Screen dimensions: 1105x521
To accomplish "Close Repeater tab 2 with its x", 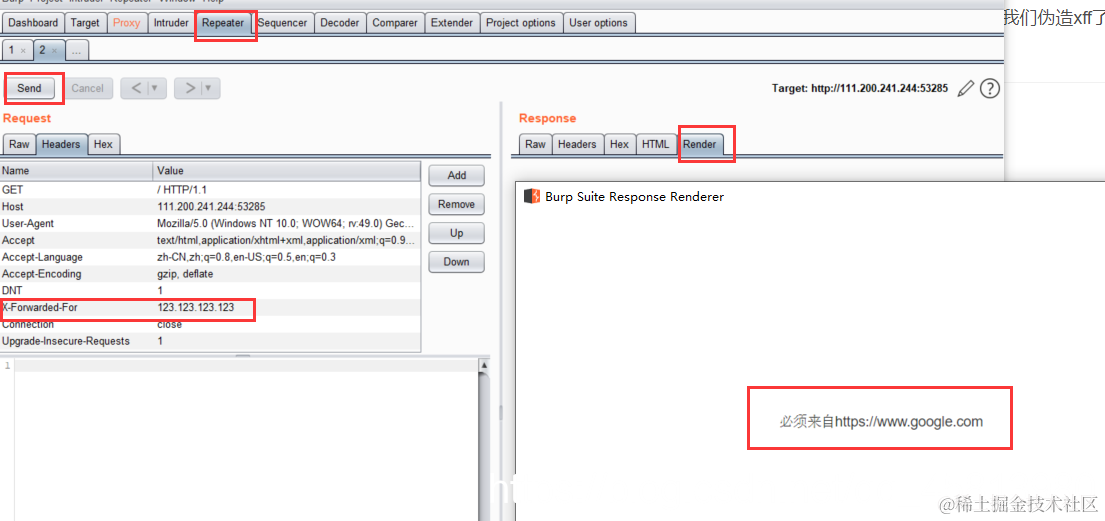I will click(55, 51).
